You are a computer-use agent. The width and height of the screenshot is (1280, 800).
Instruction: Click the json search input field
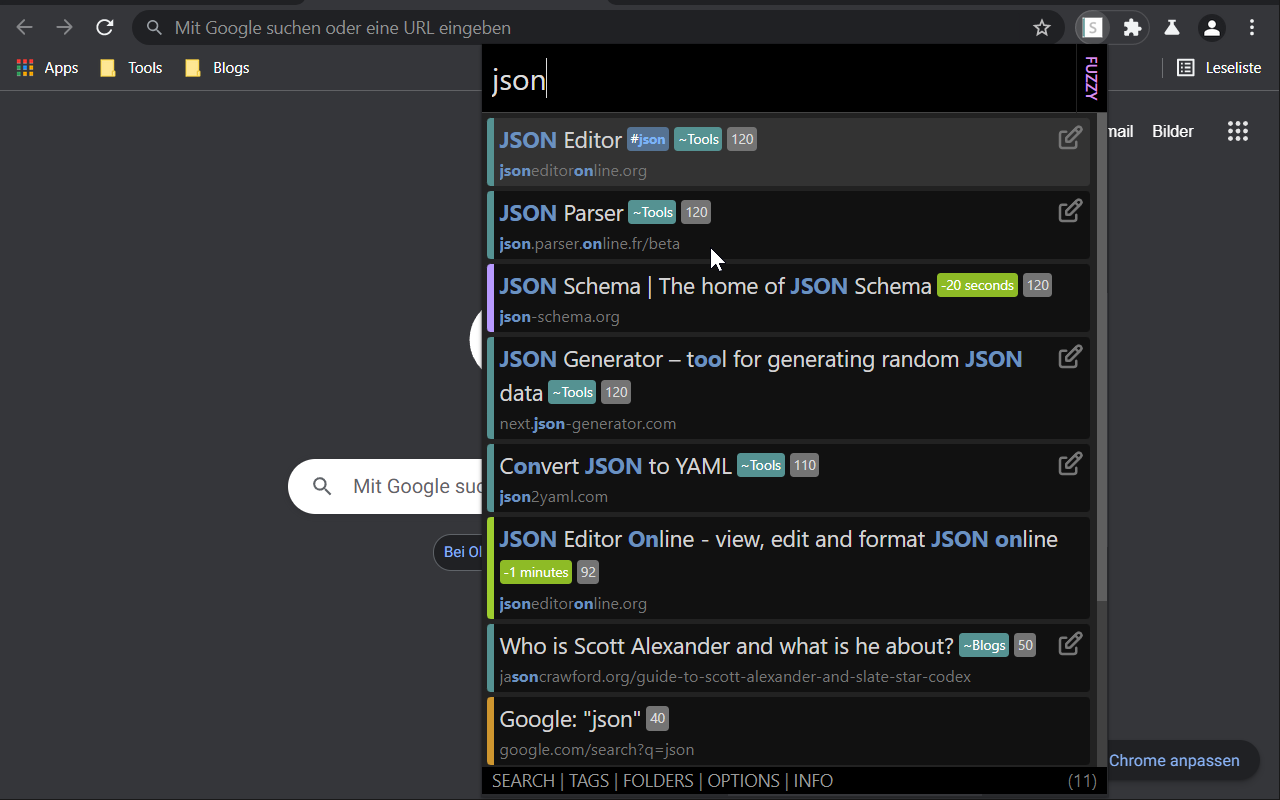(x=780, y=79)
